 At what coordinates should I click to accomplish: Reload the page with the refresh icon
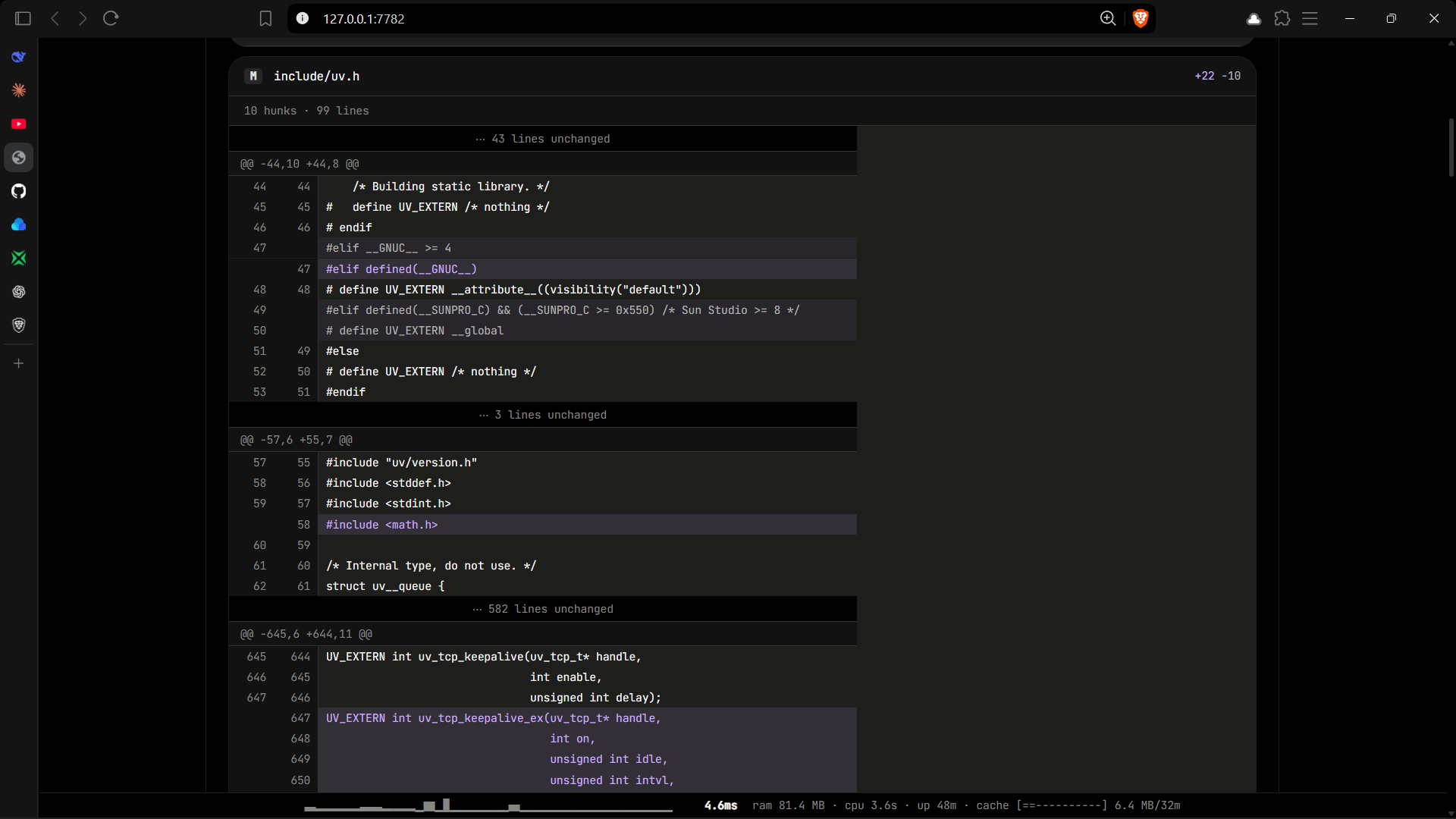click(x=111, y=18)
